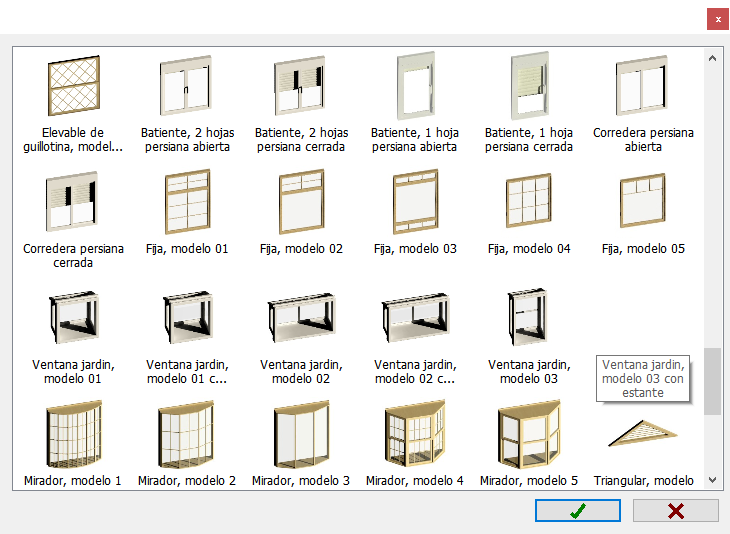Viewport: 730px width, 534px height.
Task: Choose the Mirador, modelo 4 bay window
Action: (x=415, y=433)
